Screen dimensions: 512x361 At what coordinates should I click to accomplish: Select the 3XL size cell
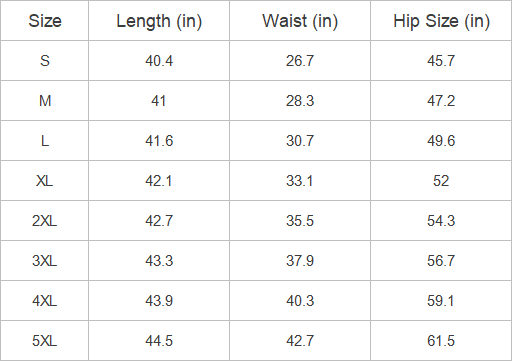(45, 261)
